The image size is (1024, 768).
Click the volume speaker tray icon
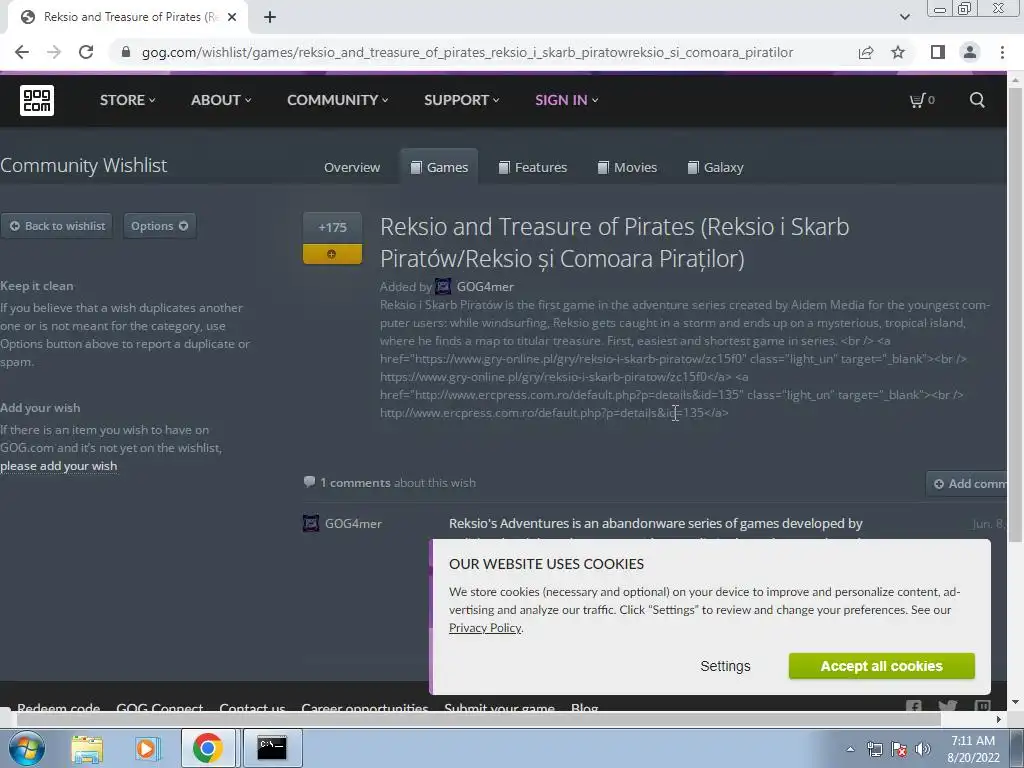(922, 749)
